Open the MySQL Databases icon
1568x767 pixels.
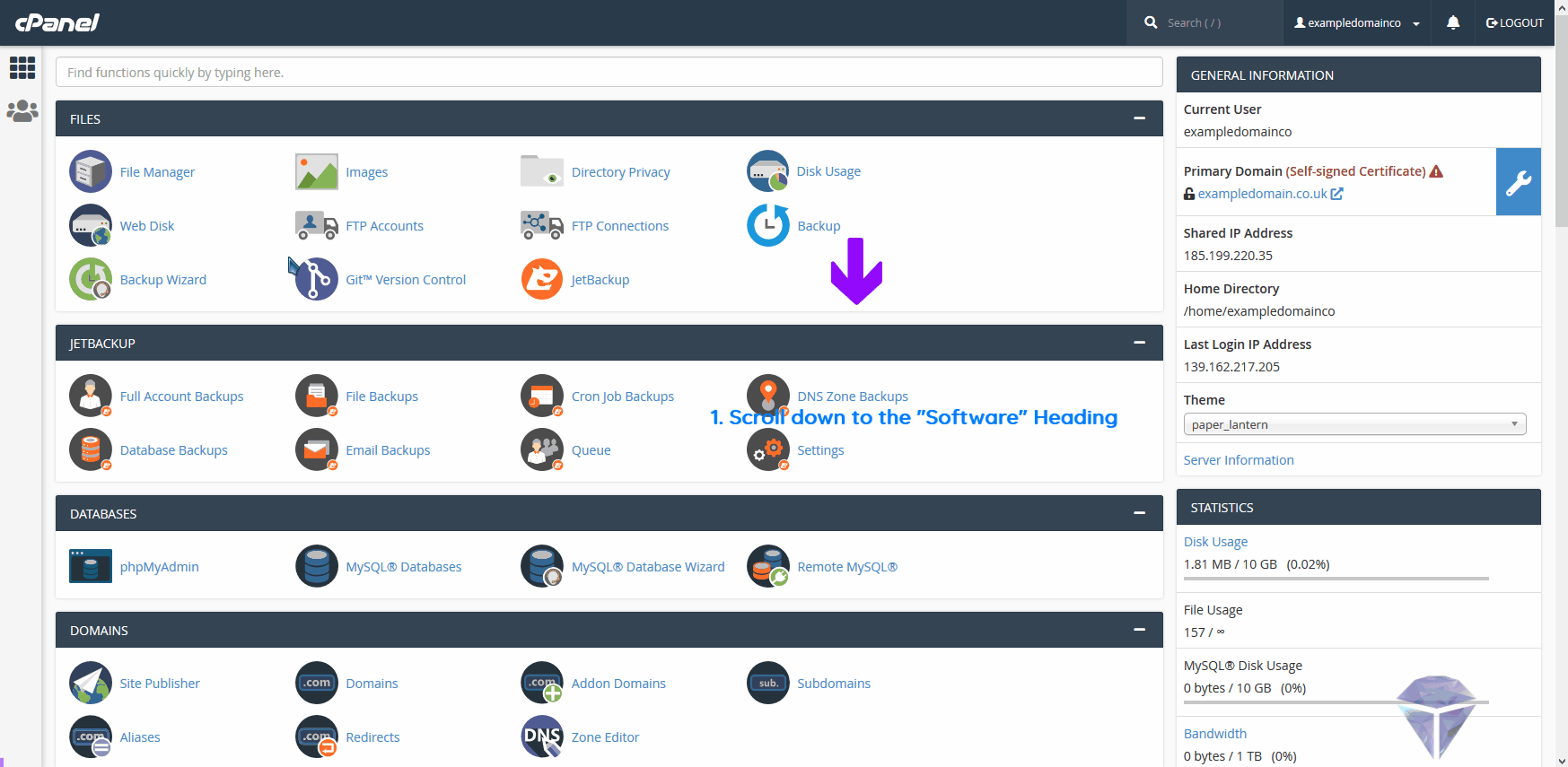tap(317, 566)
